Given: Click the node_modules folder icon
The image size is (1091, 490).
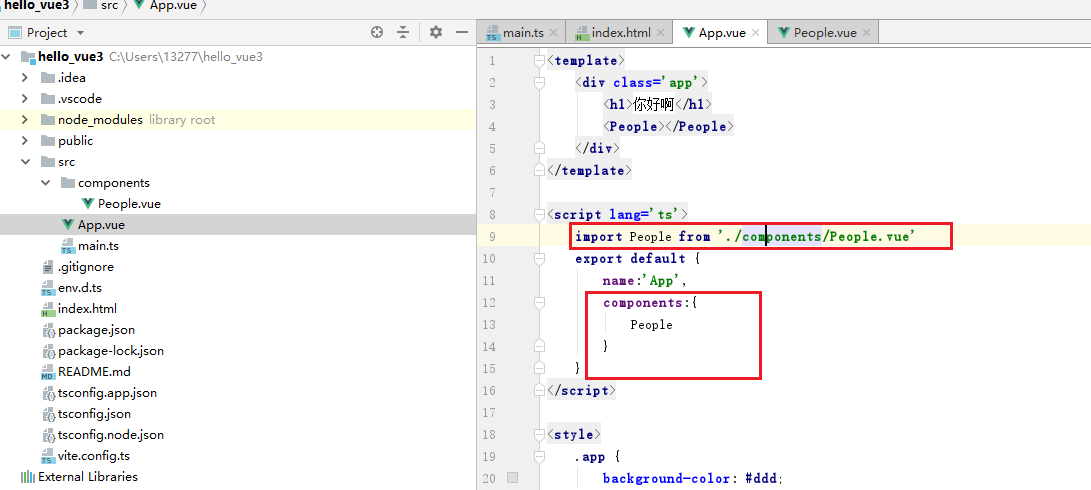Looking at the screenshot, I should (x=47, y=120).
